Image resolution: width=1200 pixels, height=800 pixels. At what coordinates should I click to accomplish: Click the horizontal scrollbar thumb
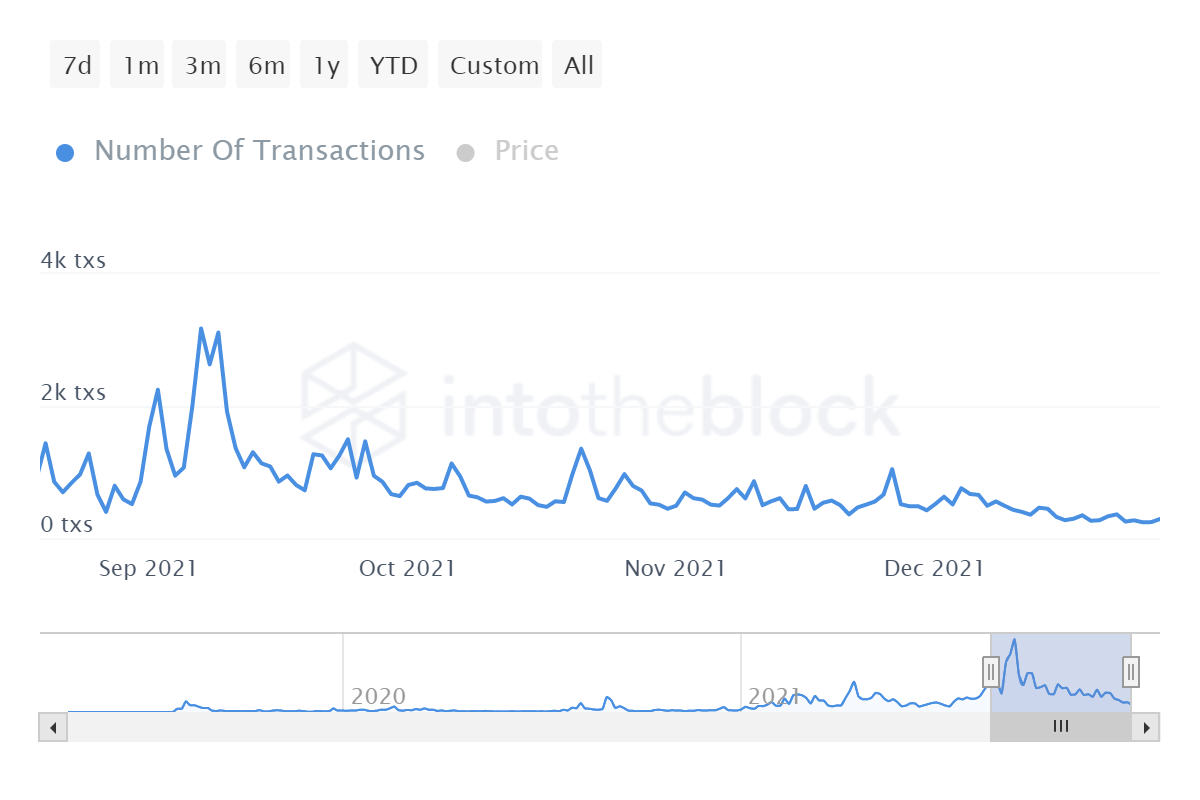click(x=1060, y=727)
